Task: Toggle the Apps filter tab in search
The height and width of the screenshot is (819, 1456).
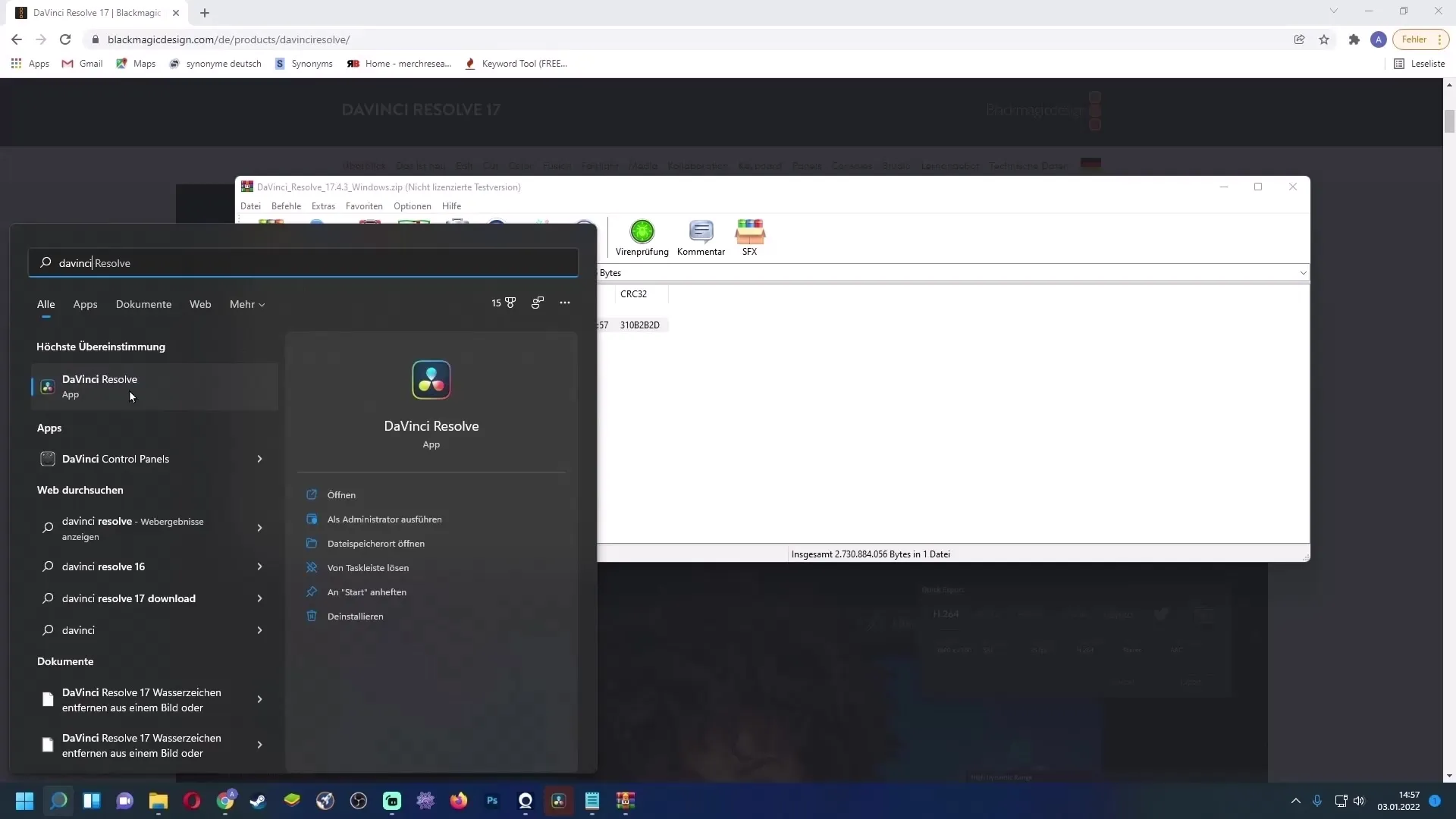Action: (x=85, y=304)
